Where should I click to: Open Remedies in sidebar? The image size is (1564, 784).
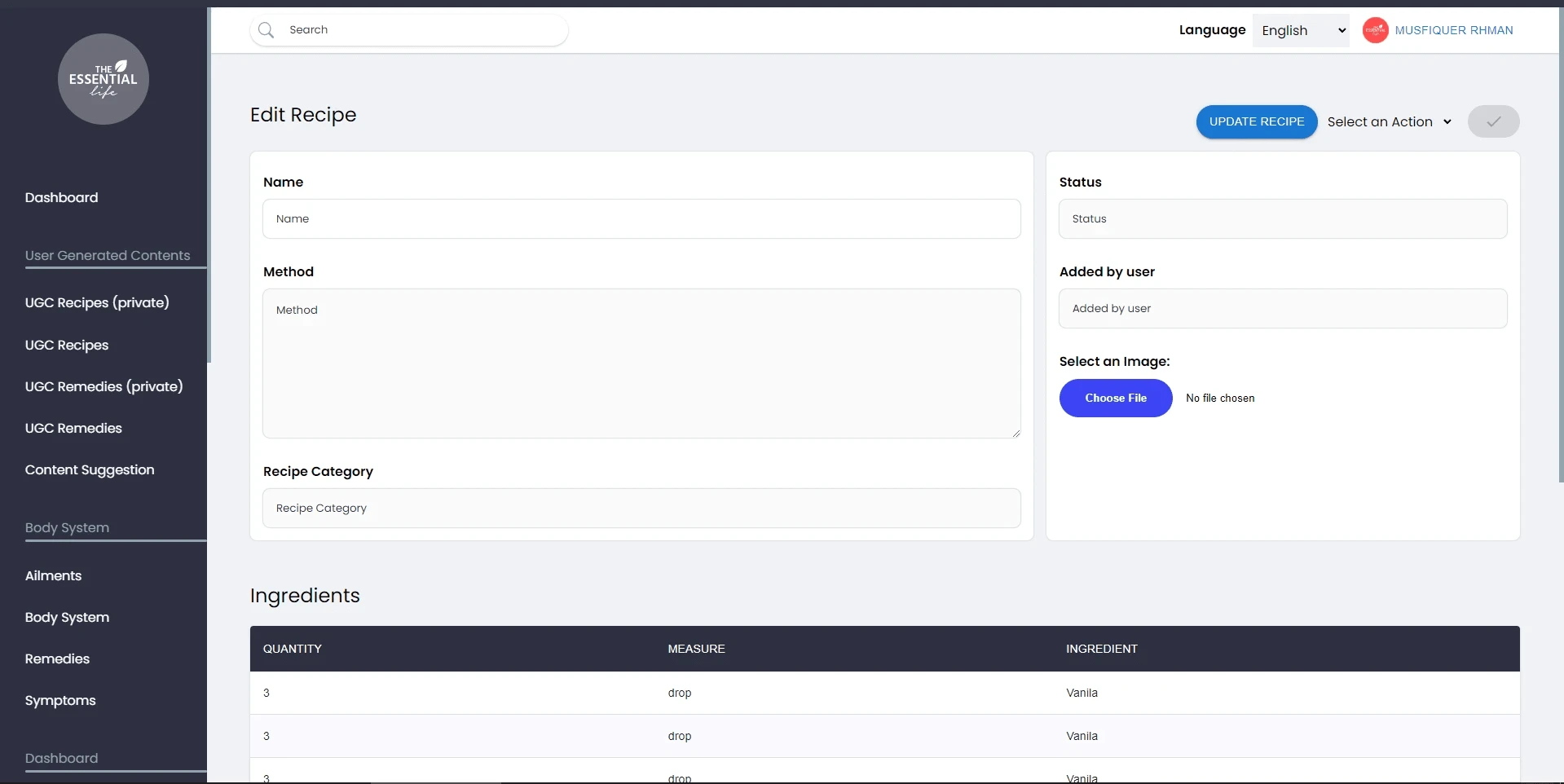57,658
